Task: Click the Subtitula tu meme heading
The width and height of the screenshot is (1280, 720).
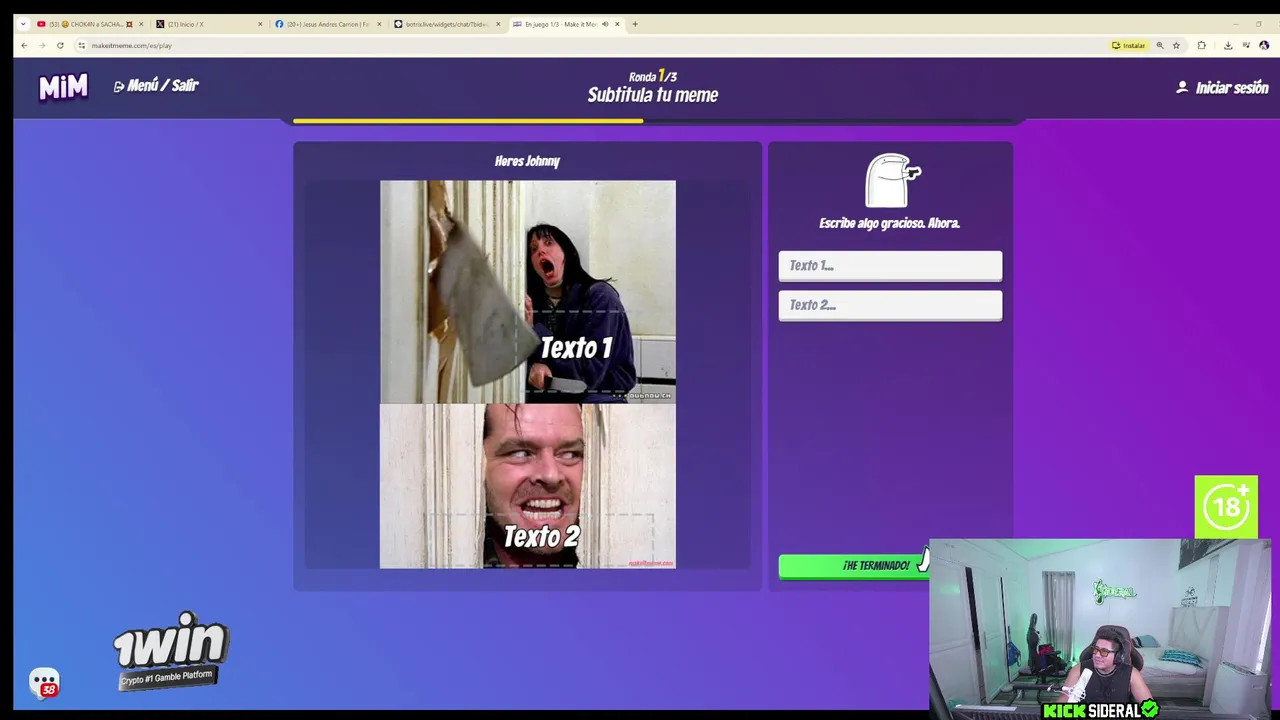Action: [652, 95]
